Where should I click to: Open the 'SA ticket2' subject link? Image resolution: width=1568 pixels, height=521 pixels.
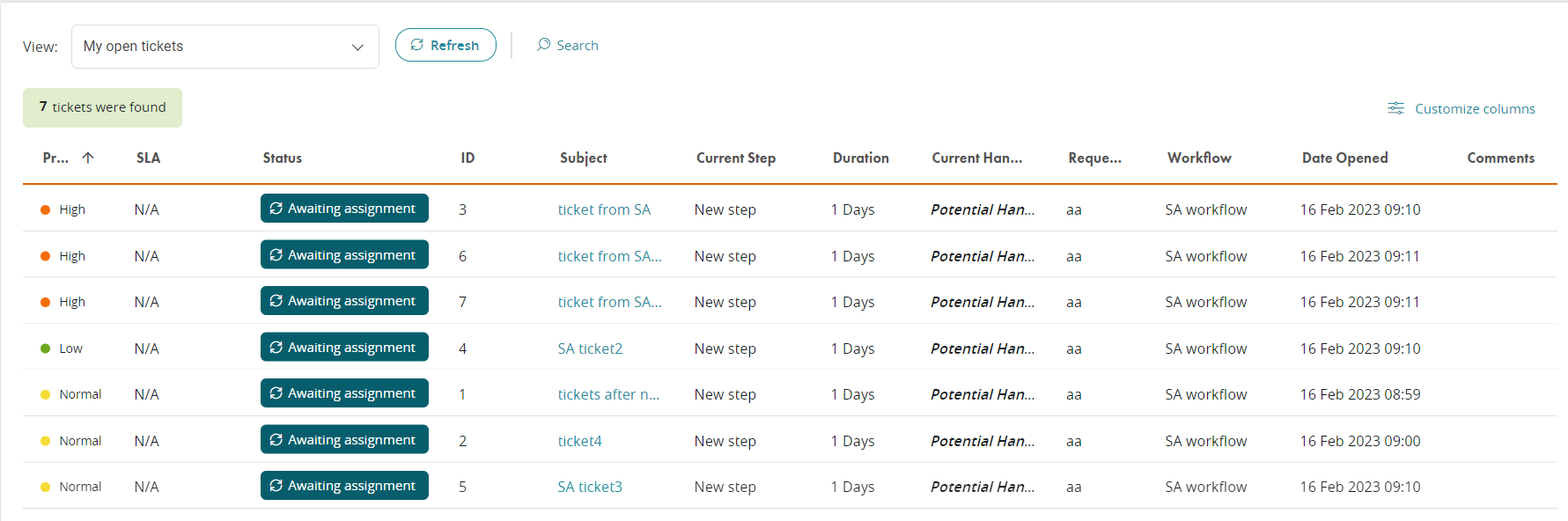pos(590,349)
